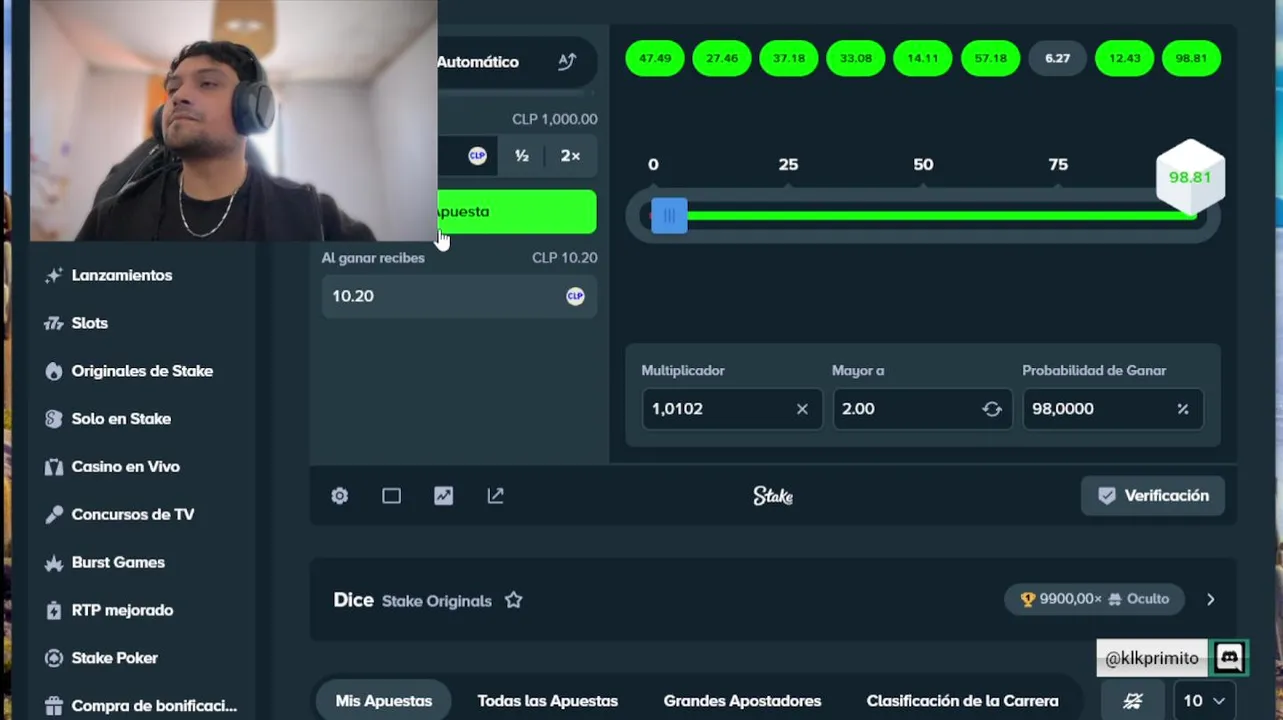
Task: Click the losing result pill 6.27
Action: [x=1057, y=58]
